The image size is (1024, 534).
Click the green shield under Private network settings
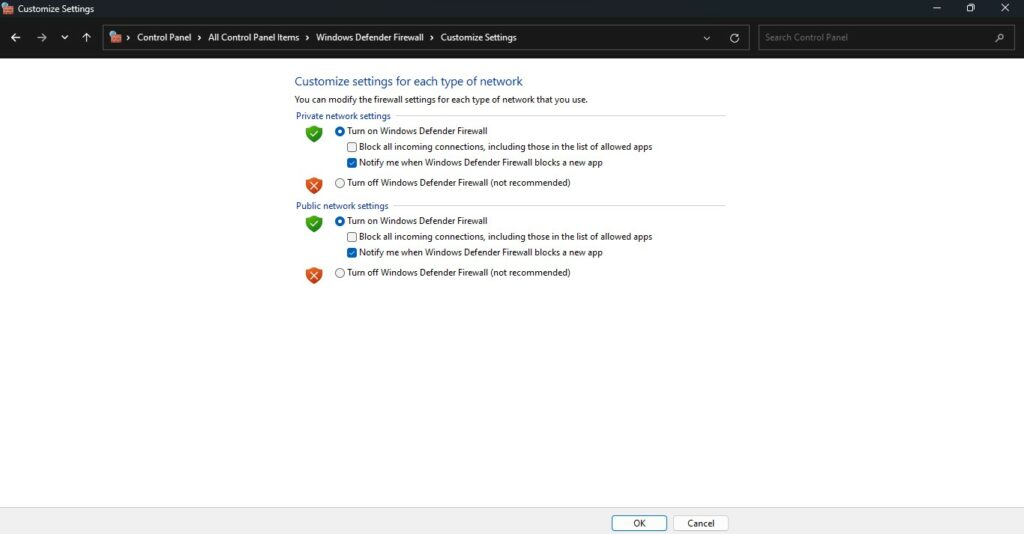click(314, 133)
